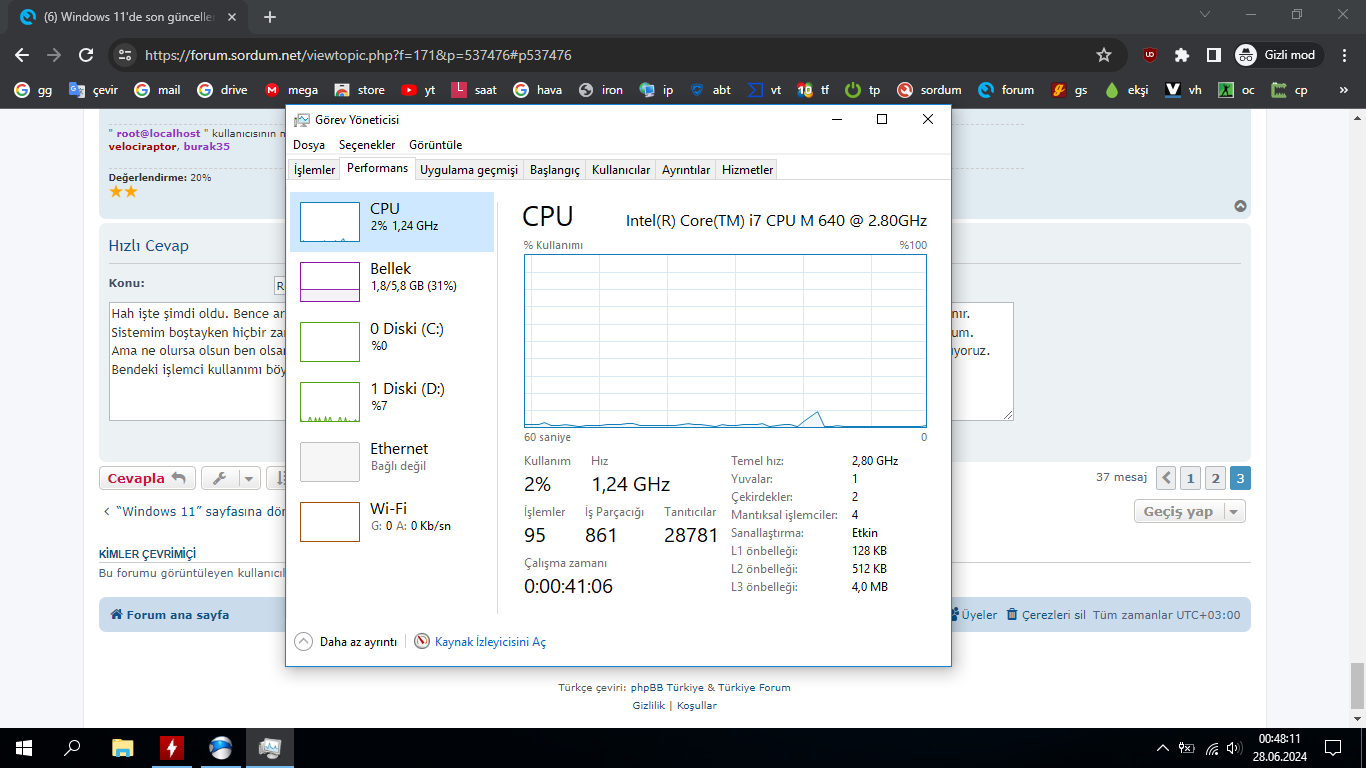Screen dimensions: 1366x768
Task: Open the Dosya menu in Görev Yöneticisi
Action: point(309,145)
